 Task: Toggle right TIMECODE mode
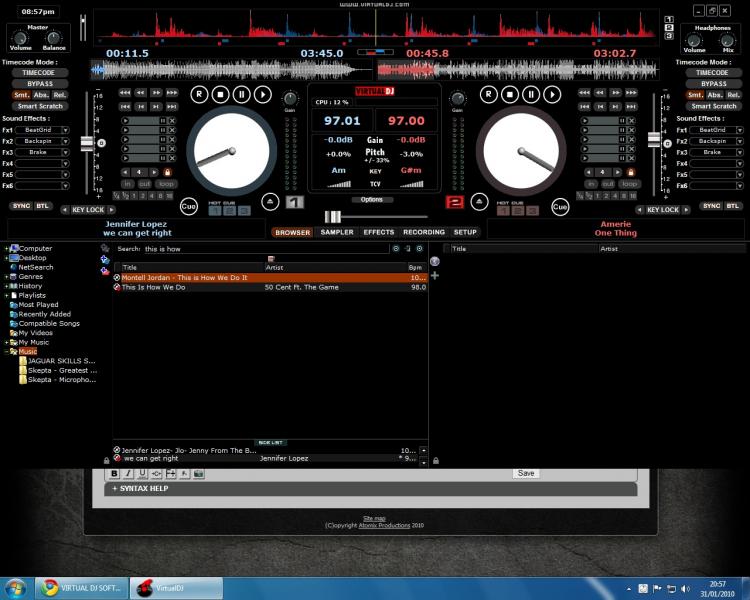712,73
